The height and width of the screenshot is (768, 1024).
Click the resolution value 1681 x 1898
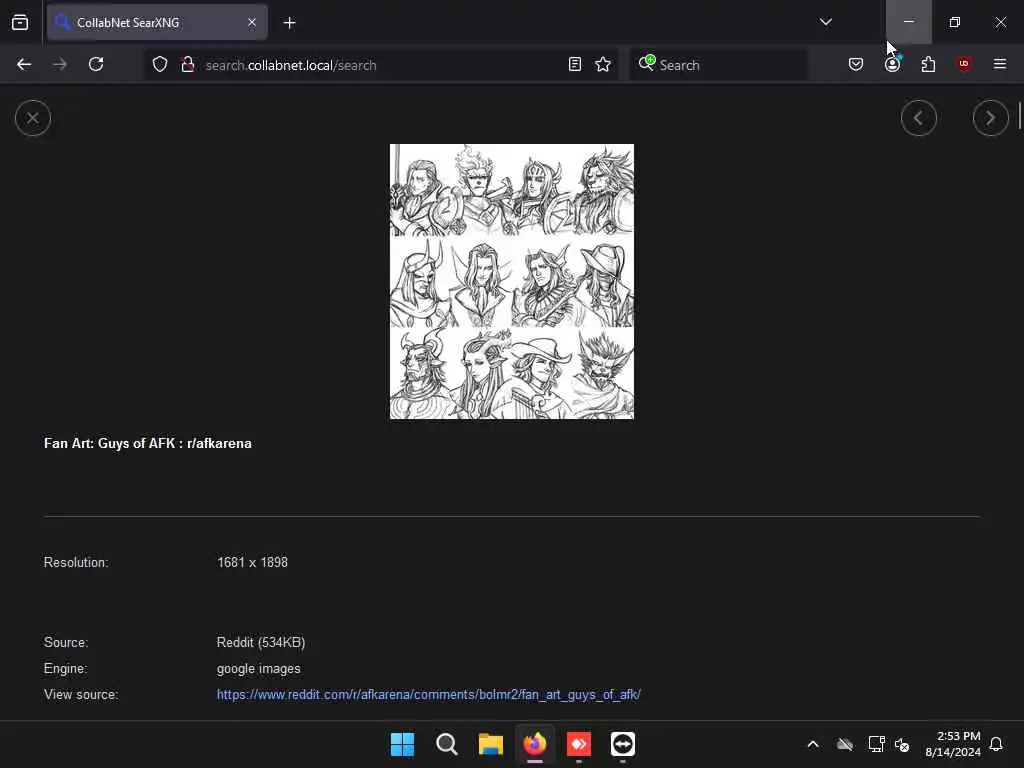pos(252,562)
